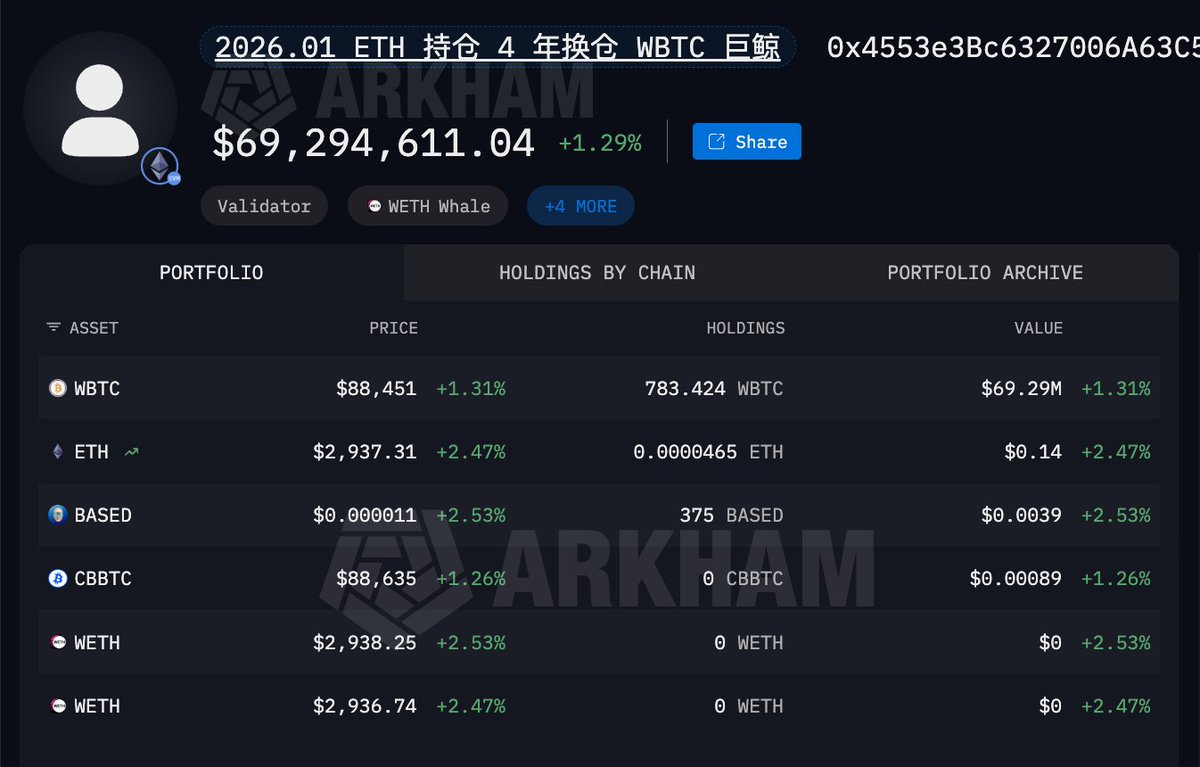The width and height of the screenshot is (1200, 767).
Task: Open the Portfolio Archive tab
Action: 985,273
